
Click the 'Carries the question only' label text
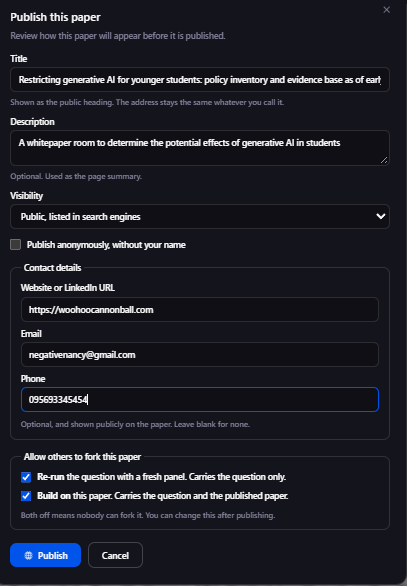237,477
